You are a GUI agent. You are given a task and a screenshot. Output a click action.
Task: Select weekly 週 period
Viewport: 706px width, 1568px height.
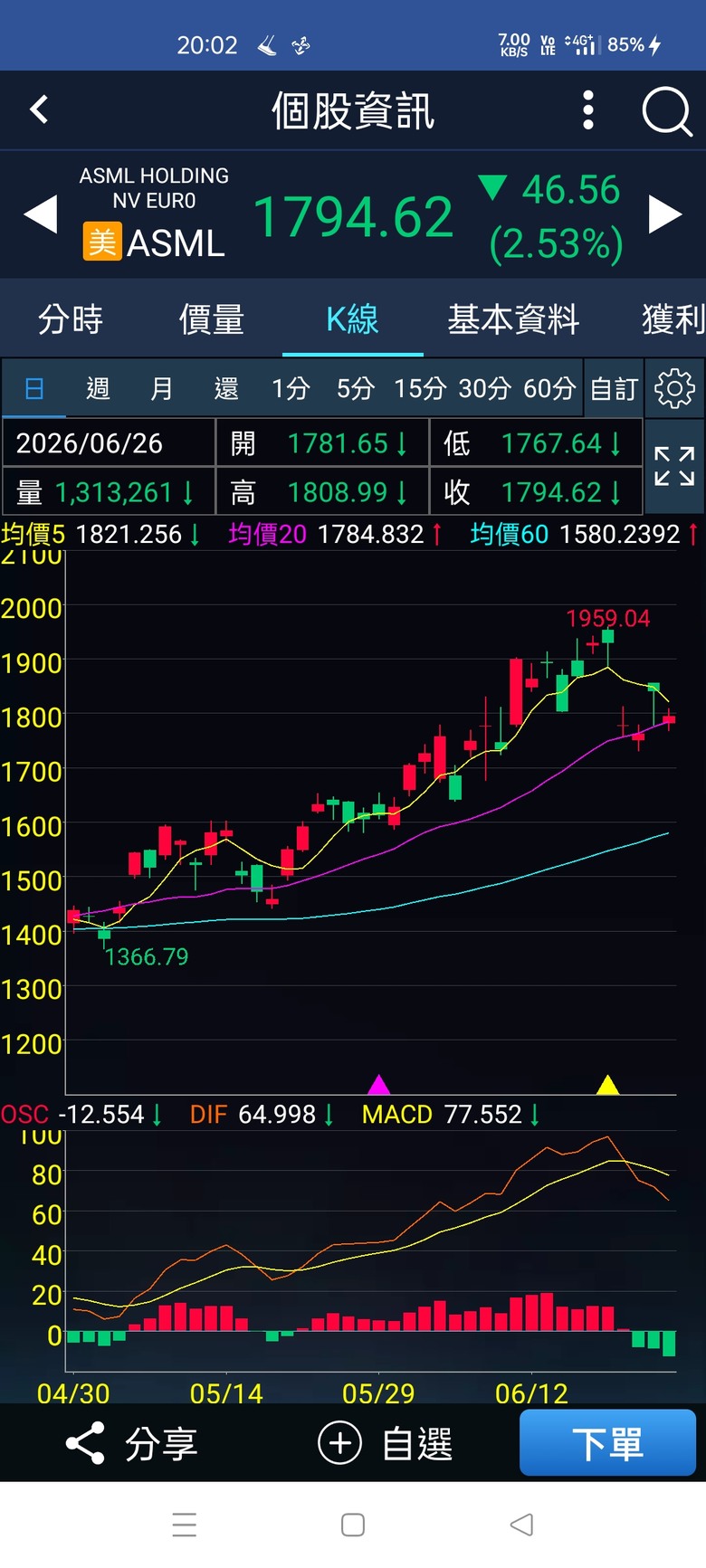pos(98,388)
